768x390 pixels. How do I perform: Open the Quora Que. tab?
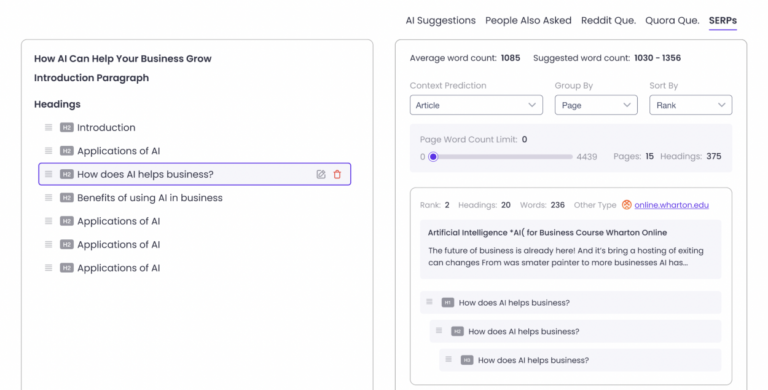click(672, 21)
